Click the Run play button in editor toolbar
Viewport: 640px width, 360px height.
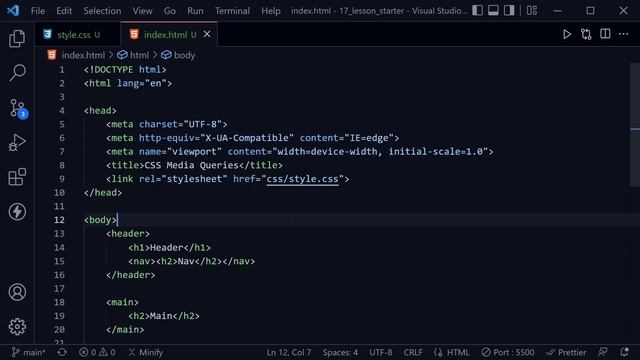tap(567, 34)
